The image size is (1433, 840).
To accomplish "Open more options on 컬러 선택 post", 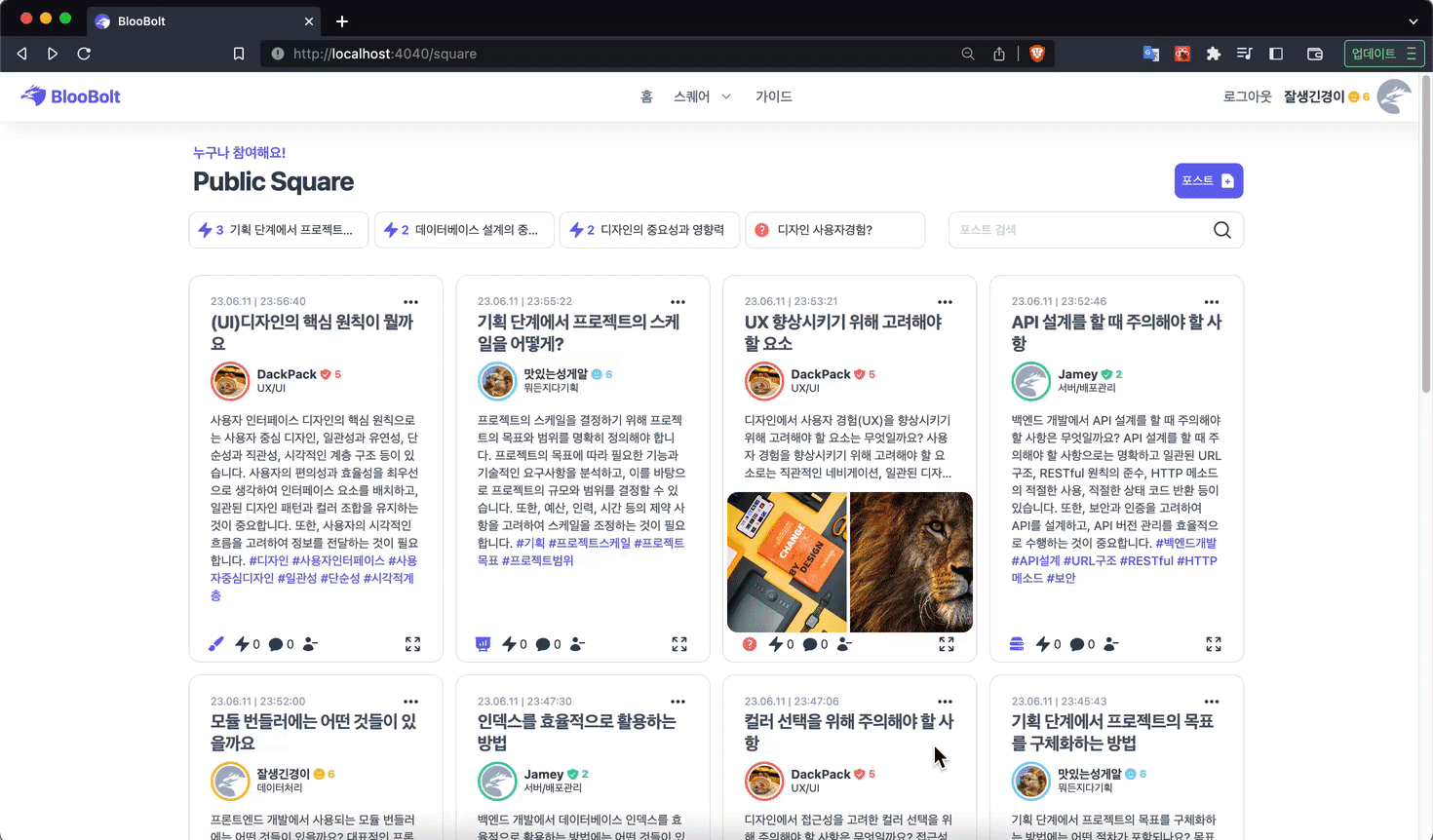I will 946,702.
